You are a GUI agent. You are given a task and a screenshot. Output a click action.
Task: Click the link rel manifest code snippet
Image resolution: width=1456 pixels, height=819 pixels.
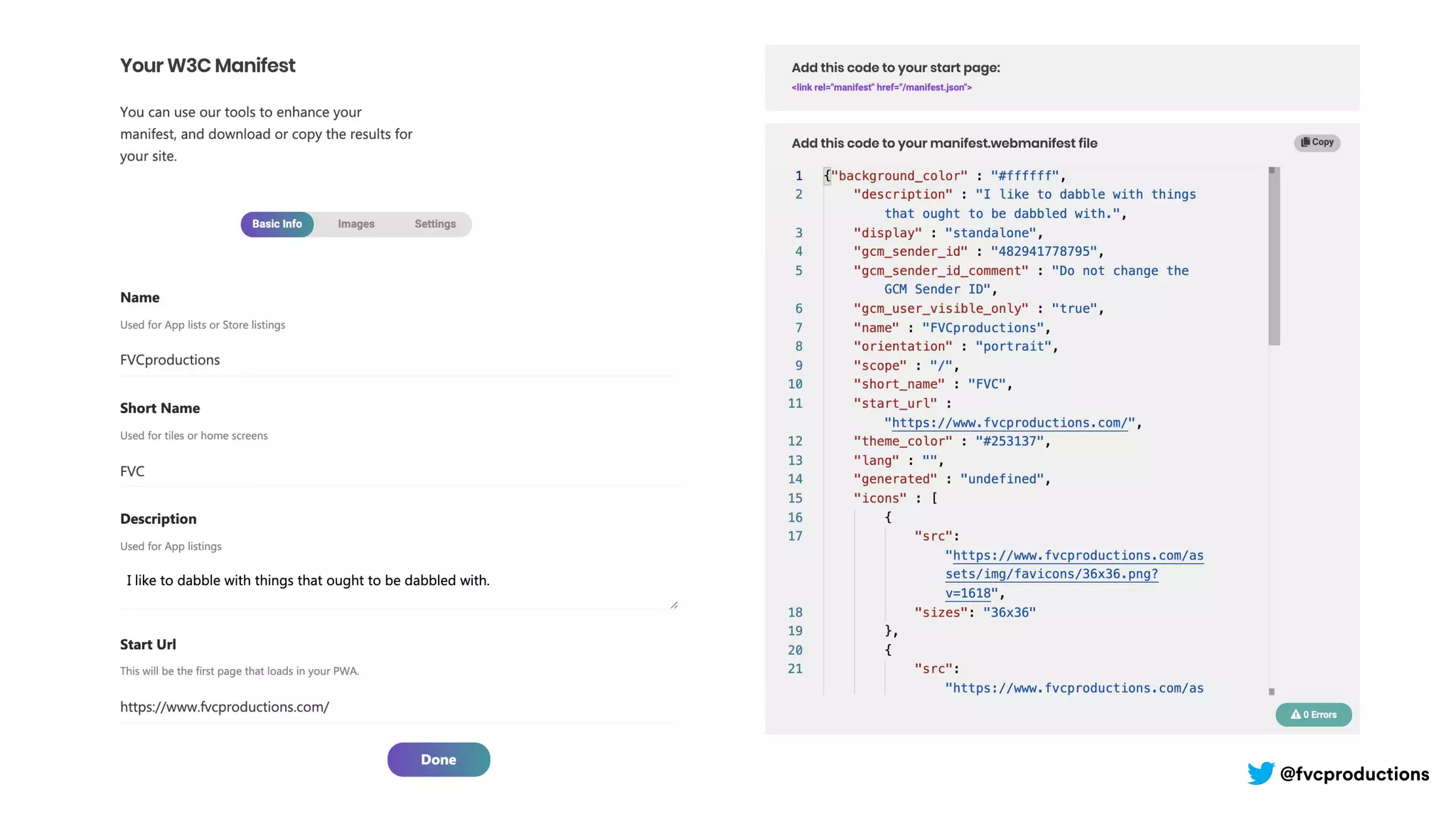(882, 87)
